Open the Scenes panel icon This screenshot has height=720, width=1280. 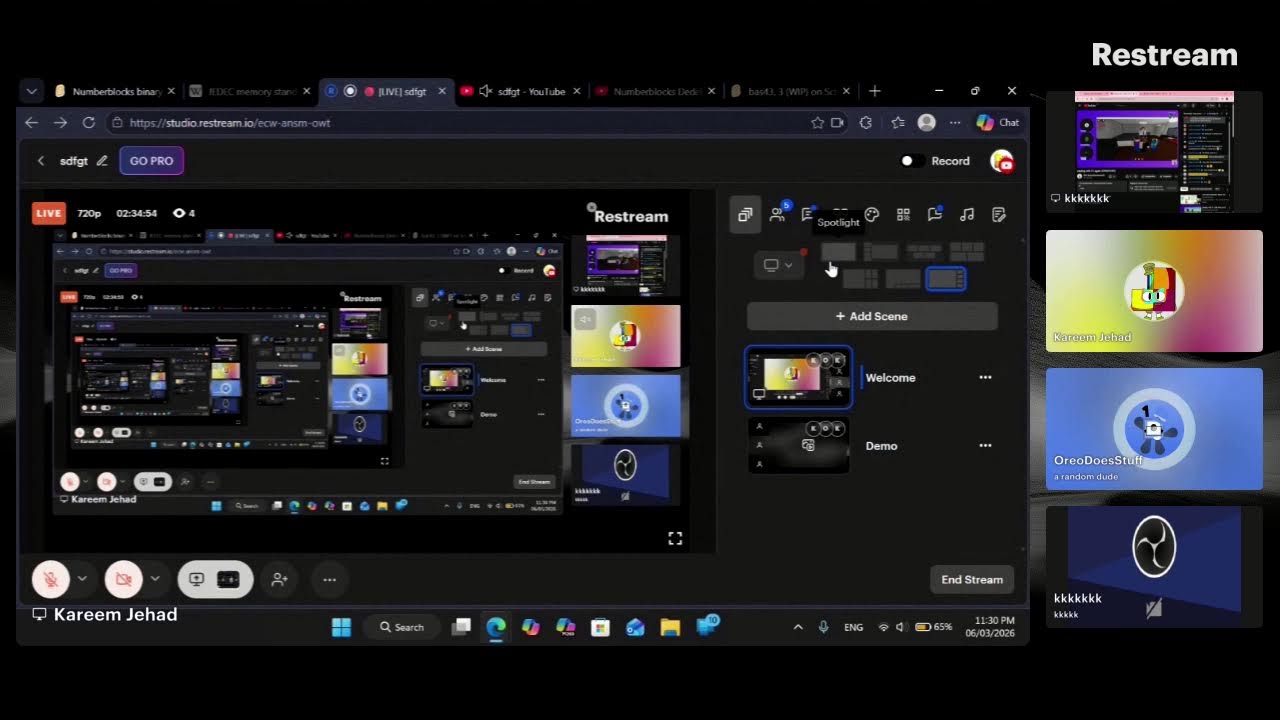coord(745,214)
